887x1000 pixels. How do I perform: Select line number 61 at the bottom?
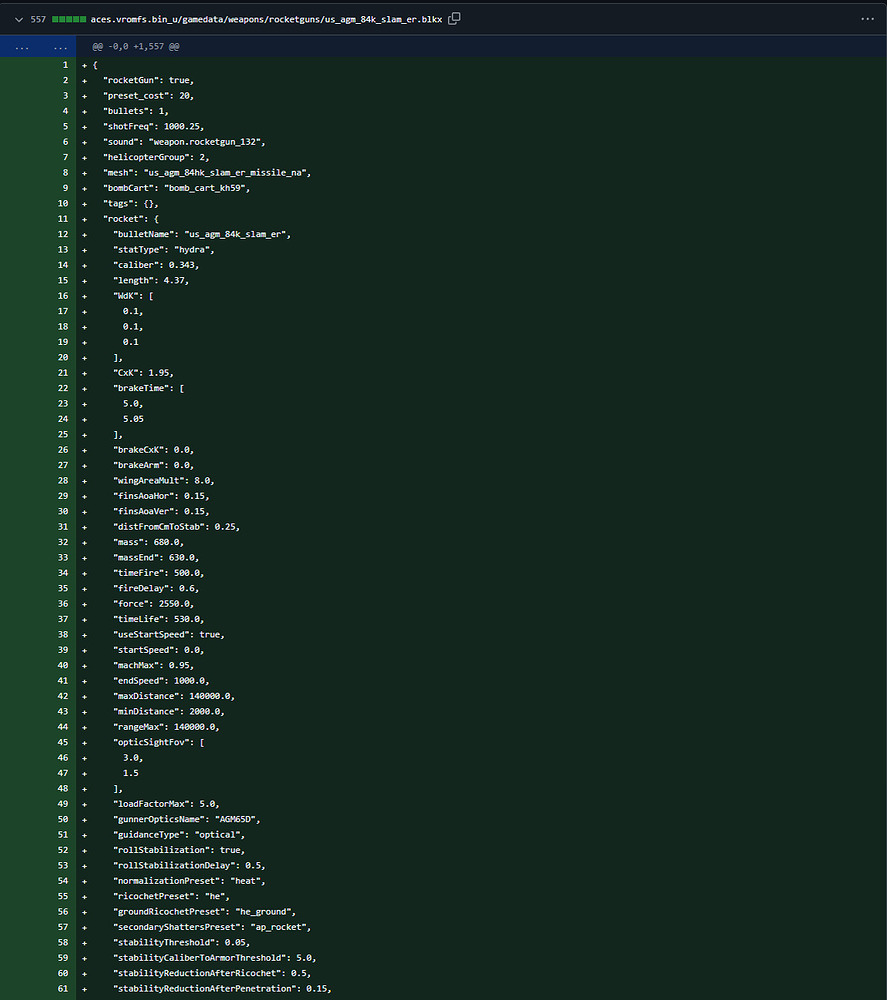pos(63,988)
